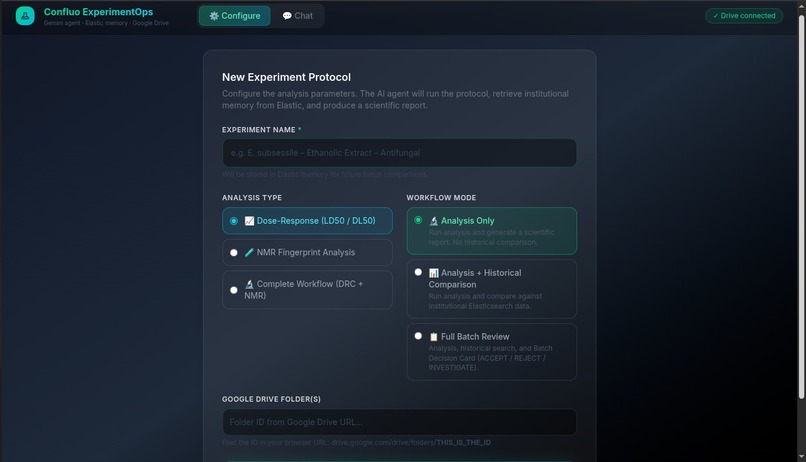Click the microscope icon beside Analysis Only
806x462 pixels.
[433, 221]
